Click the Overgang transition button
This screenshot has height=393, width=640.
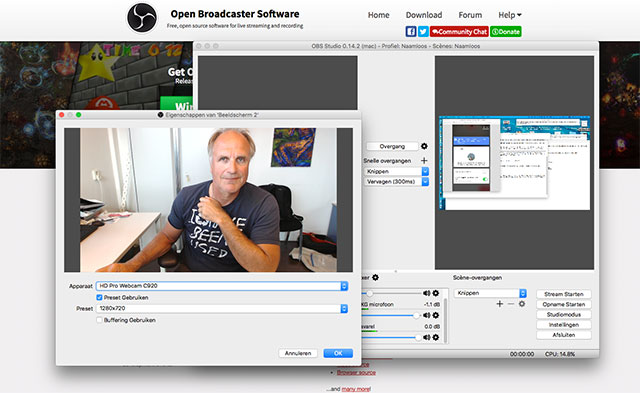tap(392, 146)
